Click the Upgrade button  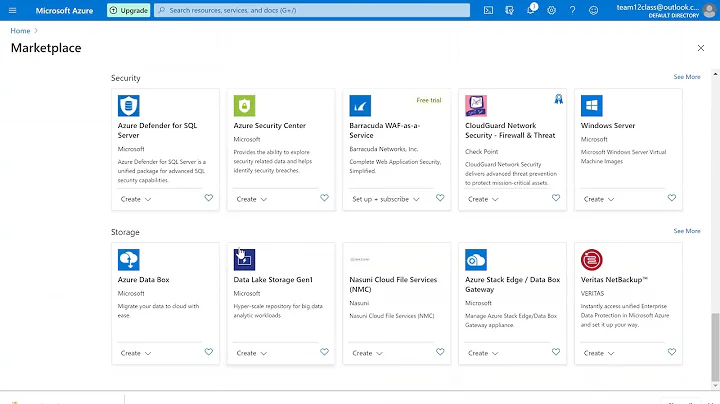129,10
